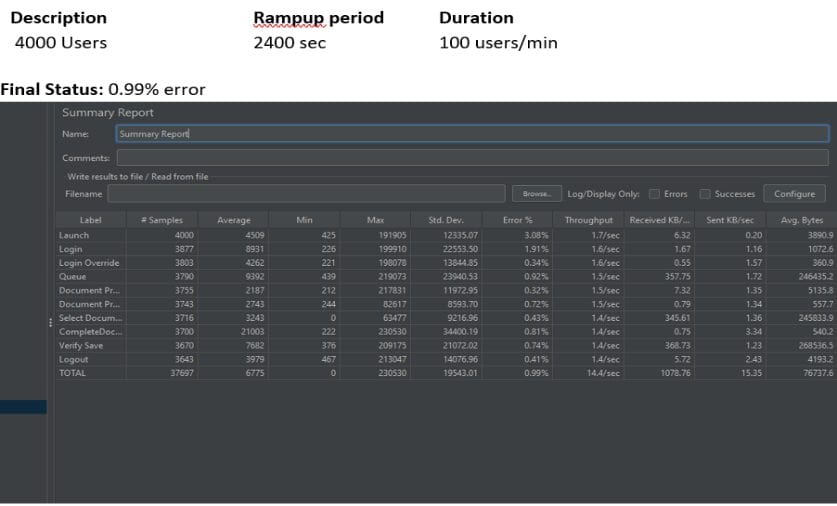Click the Received KB column header
Image resolution: width=837 pixels, height=506 pixels.
point(659,220)
